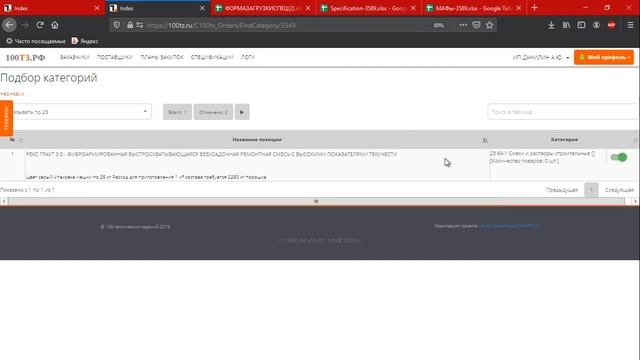Open the ЗАКАЗЧИКИ menu item
The width and height of the screenshot is (640, 360).
point(74,57)
